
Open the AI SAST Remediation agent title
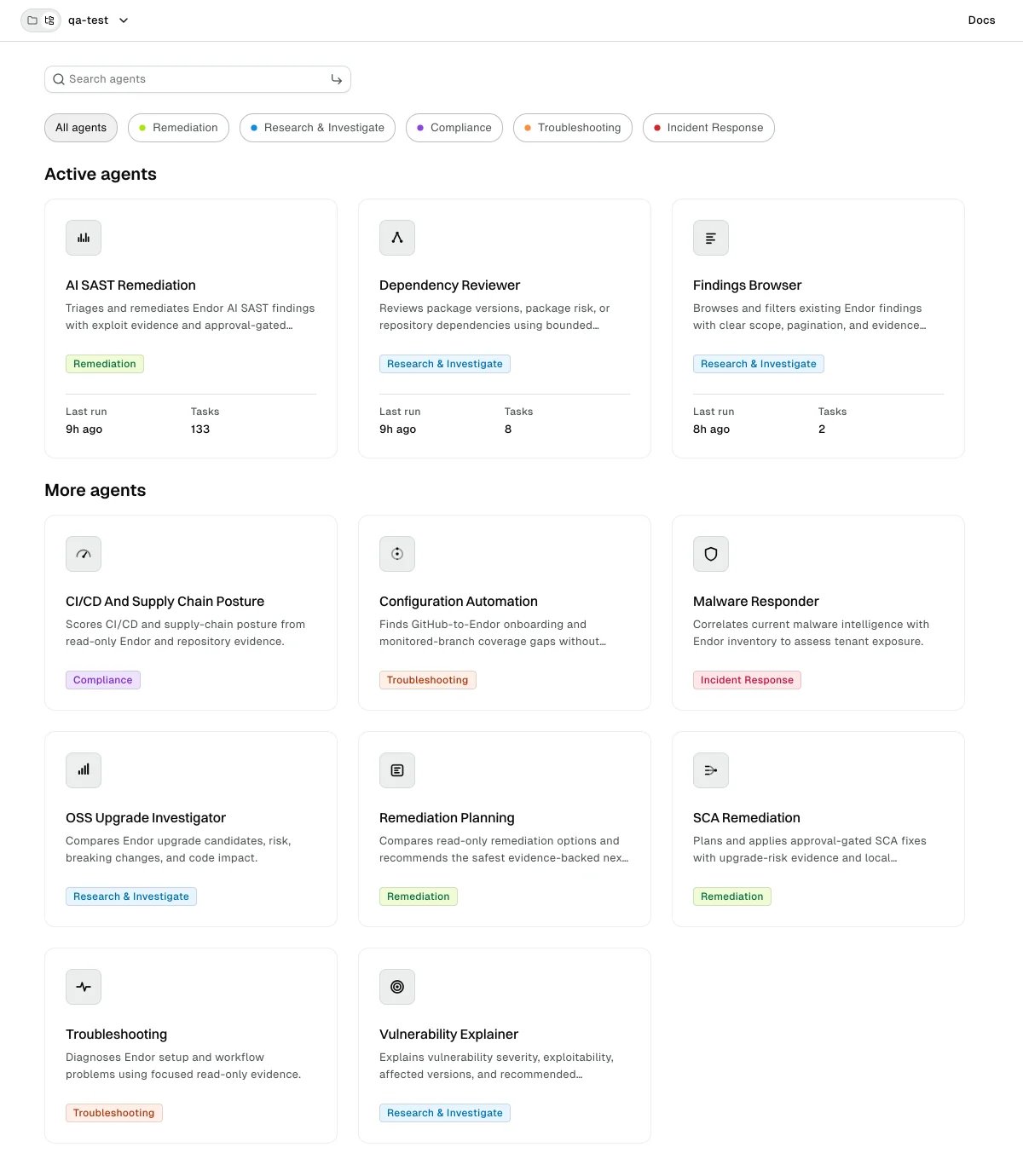coord(130,285)
